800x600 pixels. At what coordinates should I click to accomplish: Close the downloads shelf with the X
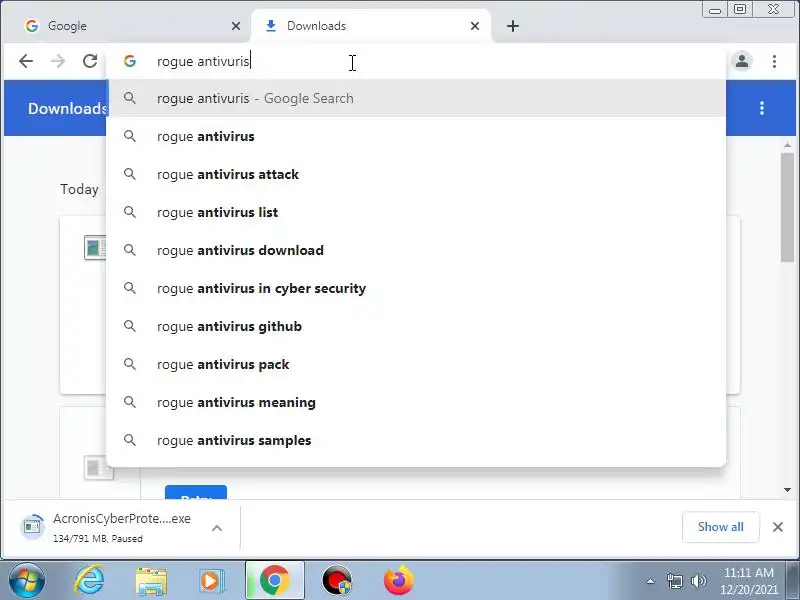pos(778,527)
